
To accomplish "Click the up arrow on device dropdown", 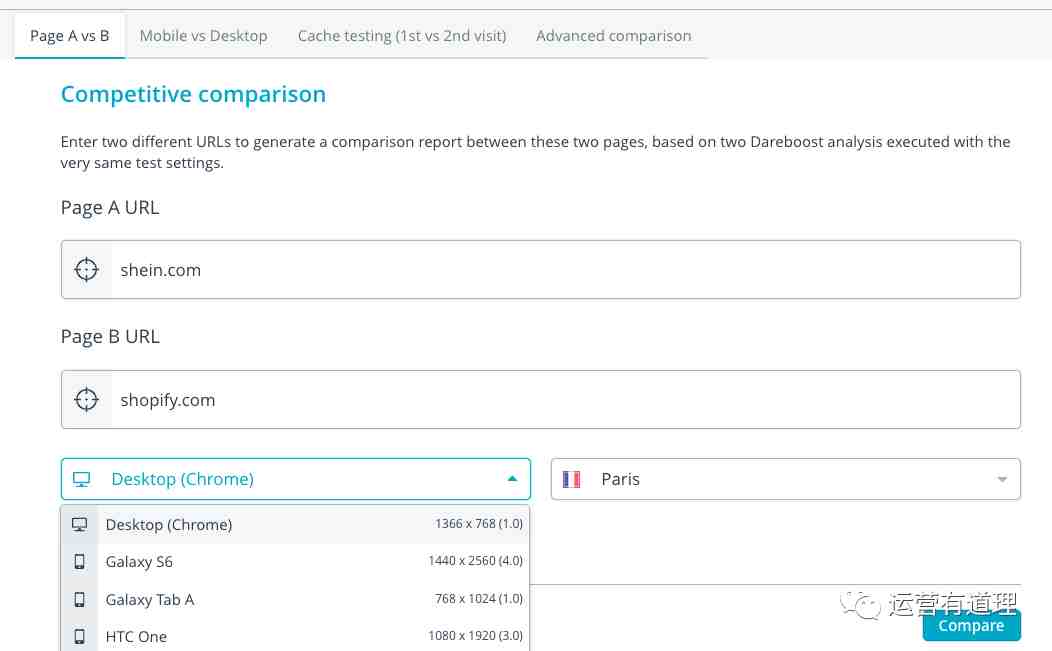I will pyautogui.click(x=513, y=479).
